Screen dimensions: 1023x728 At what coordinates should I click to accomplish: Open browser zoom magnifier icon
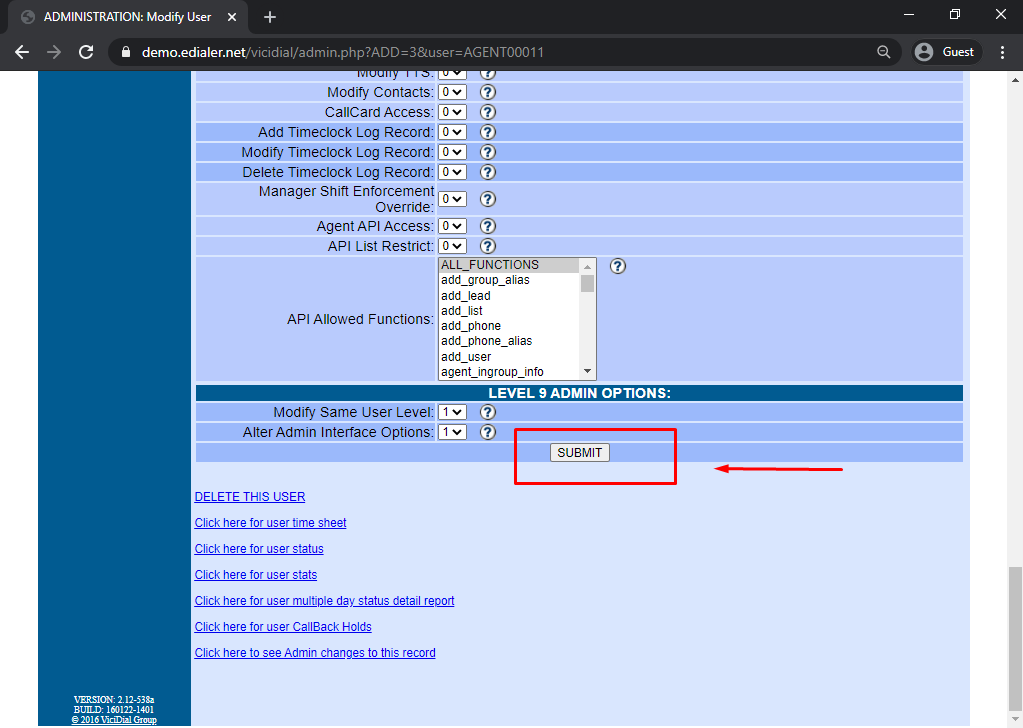click(883, 52)
